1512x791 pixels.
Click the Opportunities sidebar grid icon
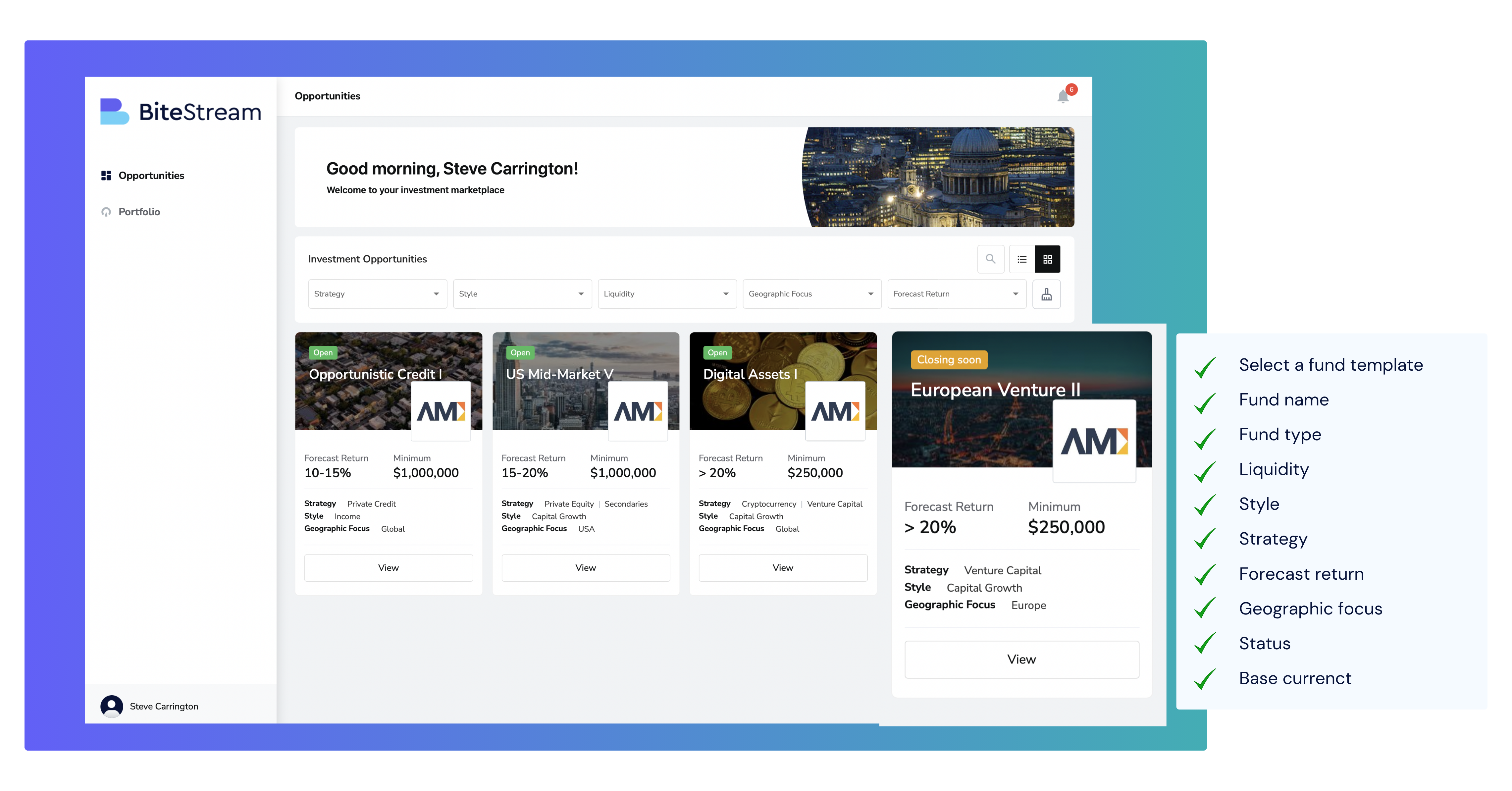106,176
